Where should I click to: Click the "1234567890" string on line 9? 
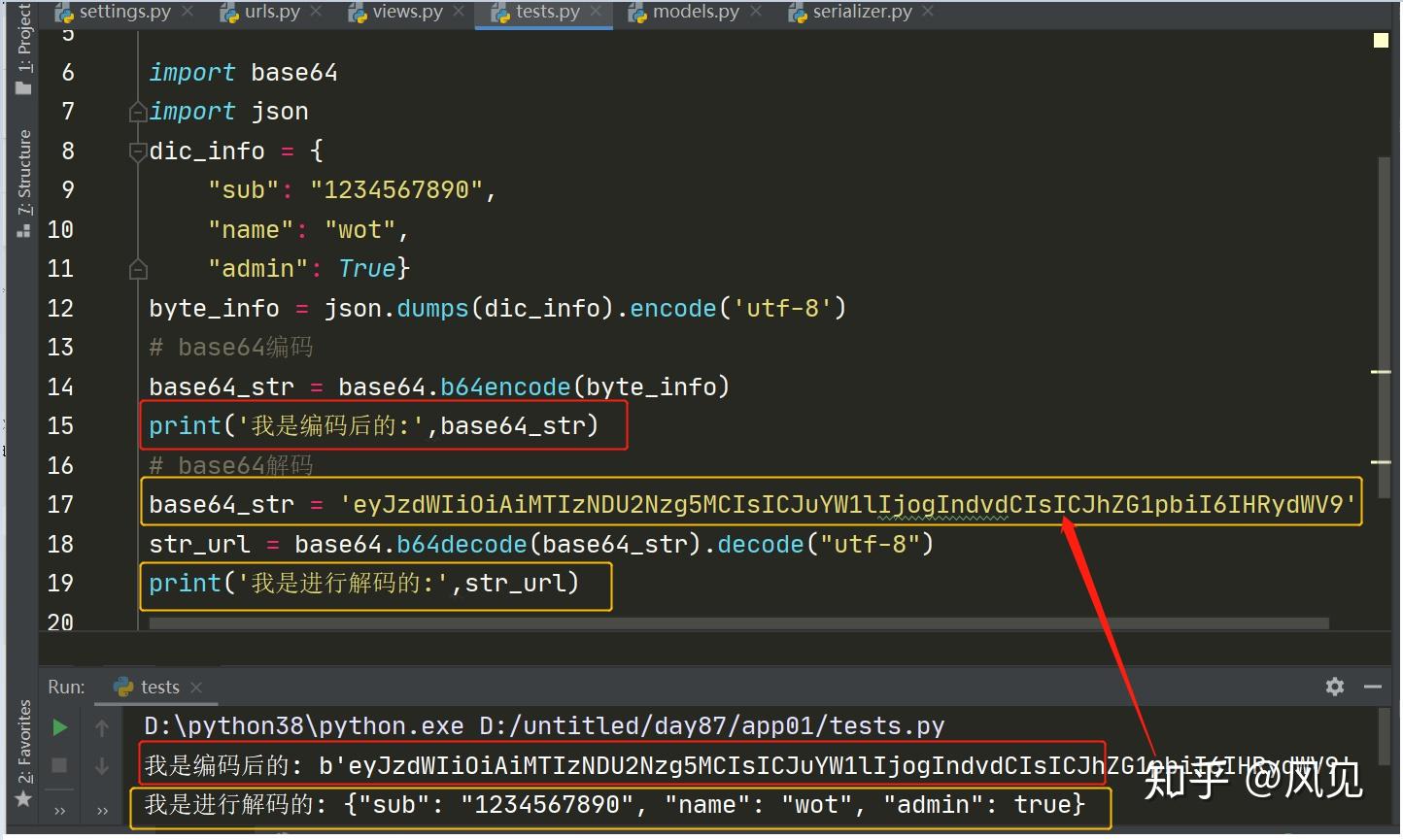click(x=396, y=190)
